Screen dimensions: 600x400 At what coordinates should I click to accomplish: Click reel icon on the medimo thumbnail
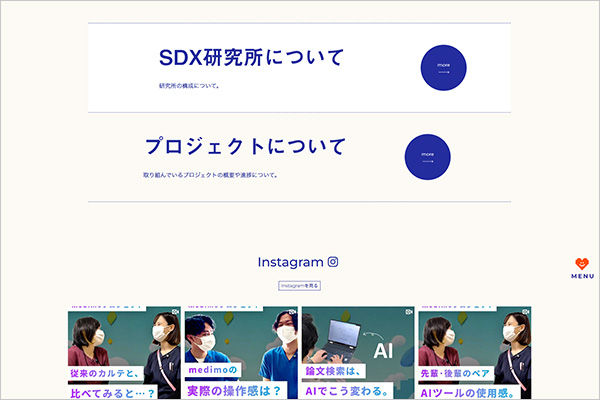[292, 312]
